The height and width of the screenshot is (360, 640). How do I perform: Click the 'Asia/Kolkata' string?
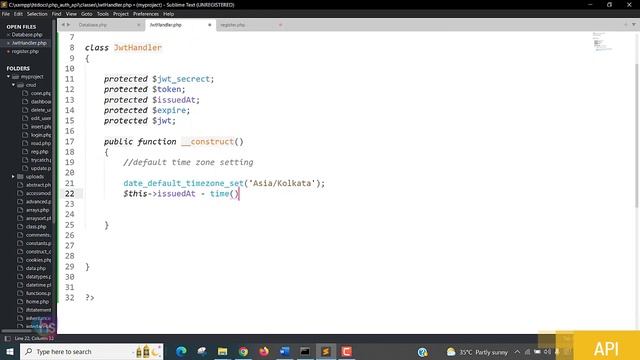[282, 183]
